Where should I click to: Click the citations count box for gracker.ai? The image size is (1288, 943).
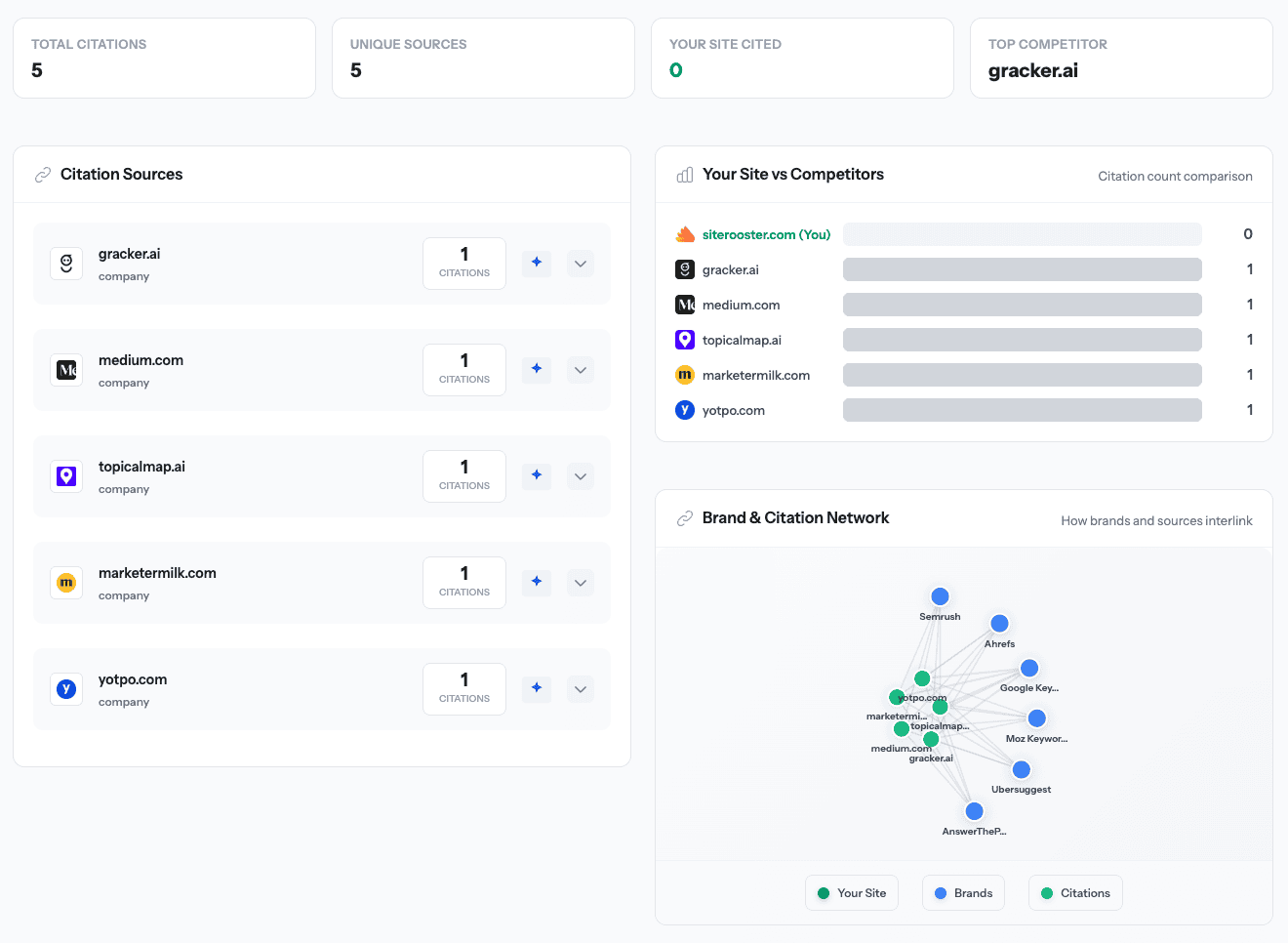pos(464,264)
